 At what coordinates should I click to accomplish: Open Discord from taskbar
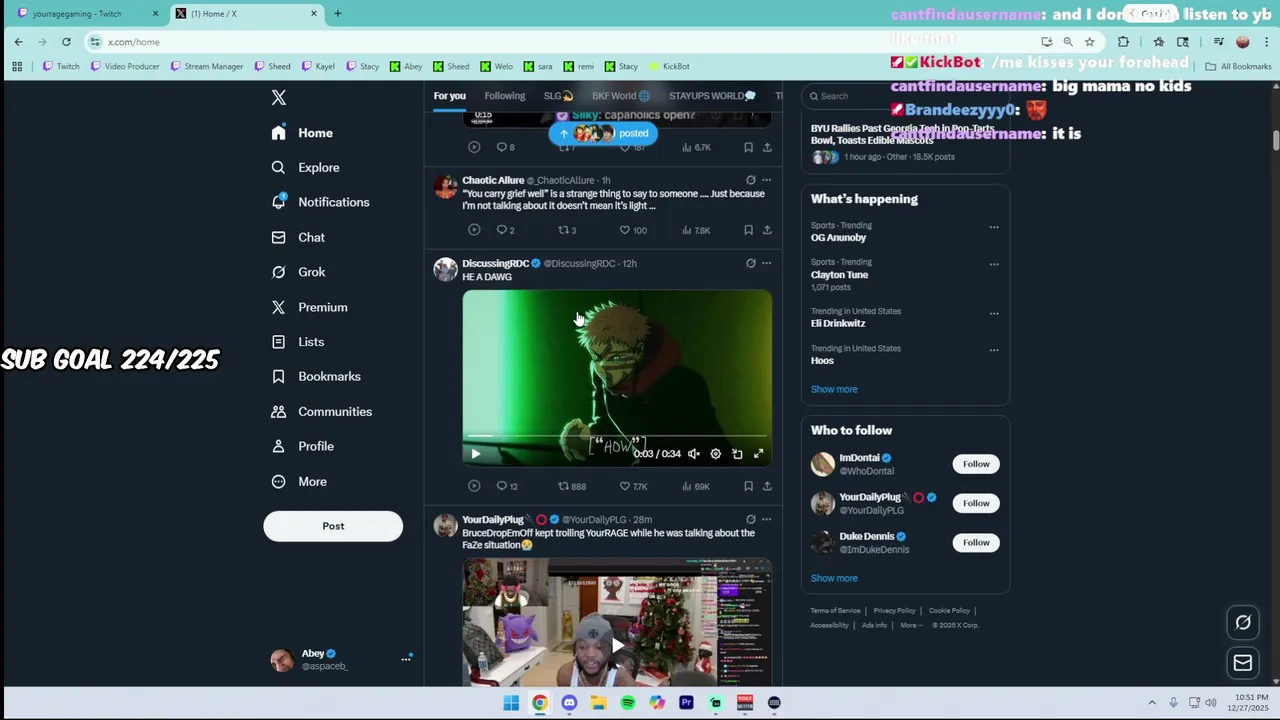pyautogui.click(x=569, y=703)
